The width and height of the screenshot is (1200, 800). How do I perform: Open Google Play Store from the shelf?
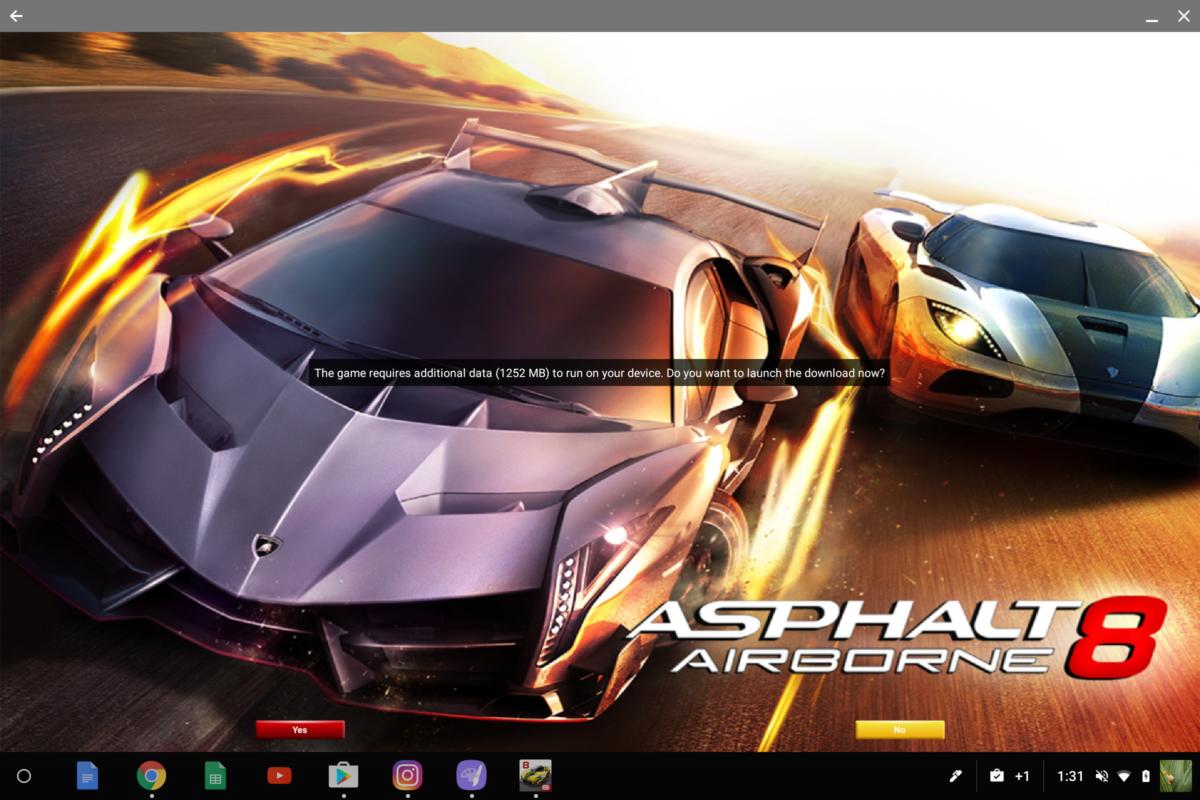(343, 775)
